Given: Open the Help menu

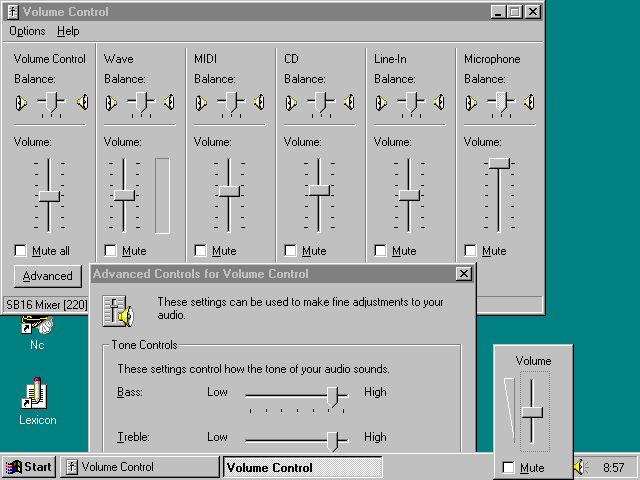Looking at the screenshot, I should tap(68, 31).
